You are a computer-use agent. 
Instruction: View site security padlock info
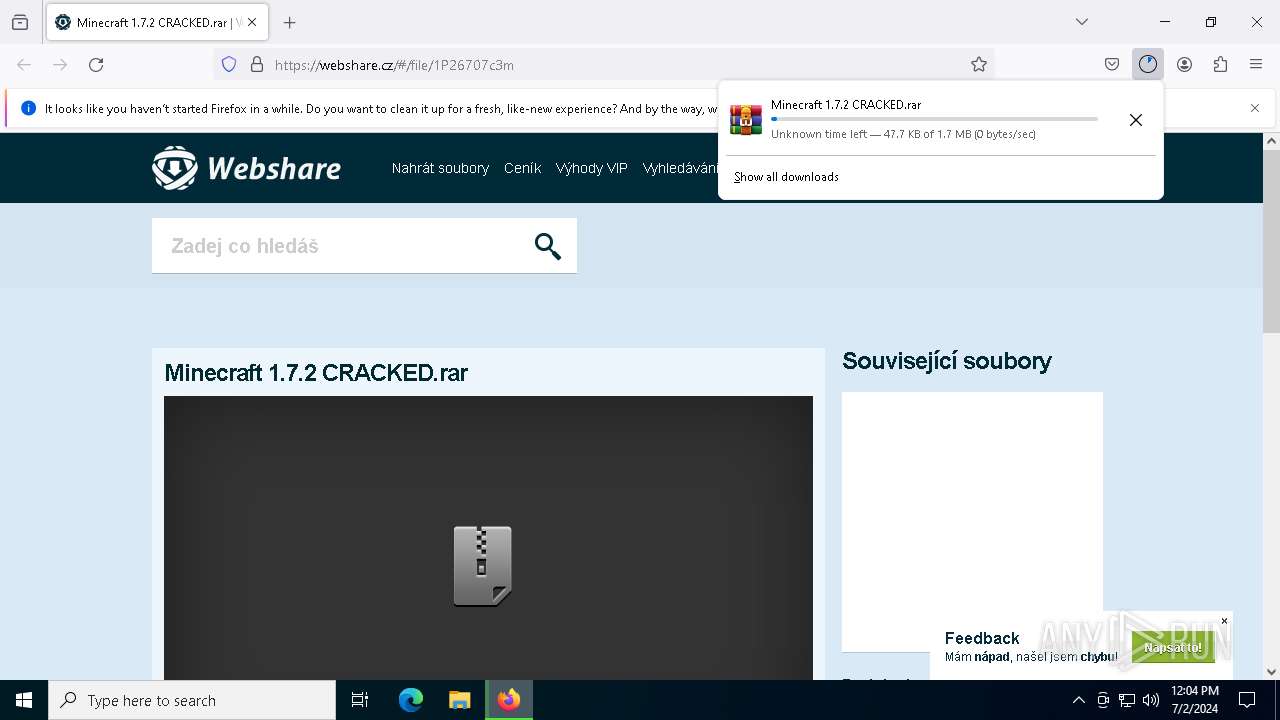257,64
